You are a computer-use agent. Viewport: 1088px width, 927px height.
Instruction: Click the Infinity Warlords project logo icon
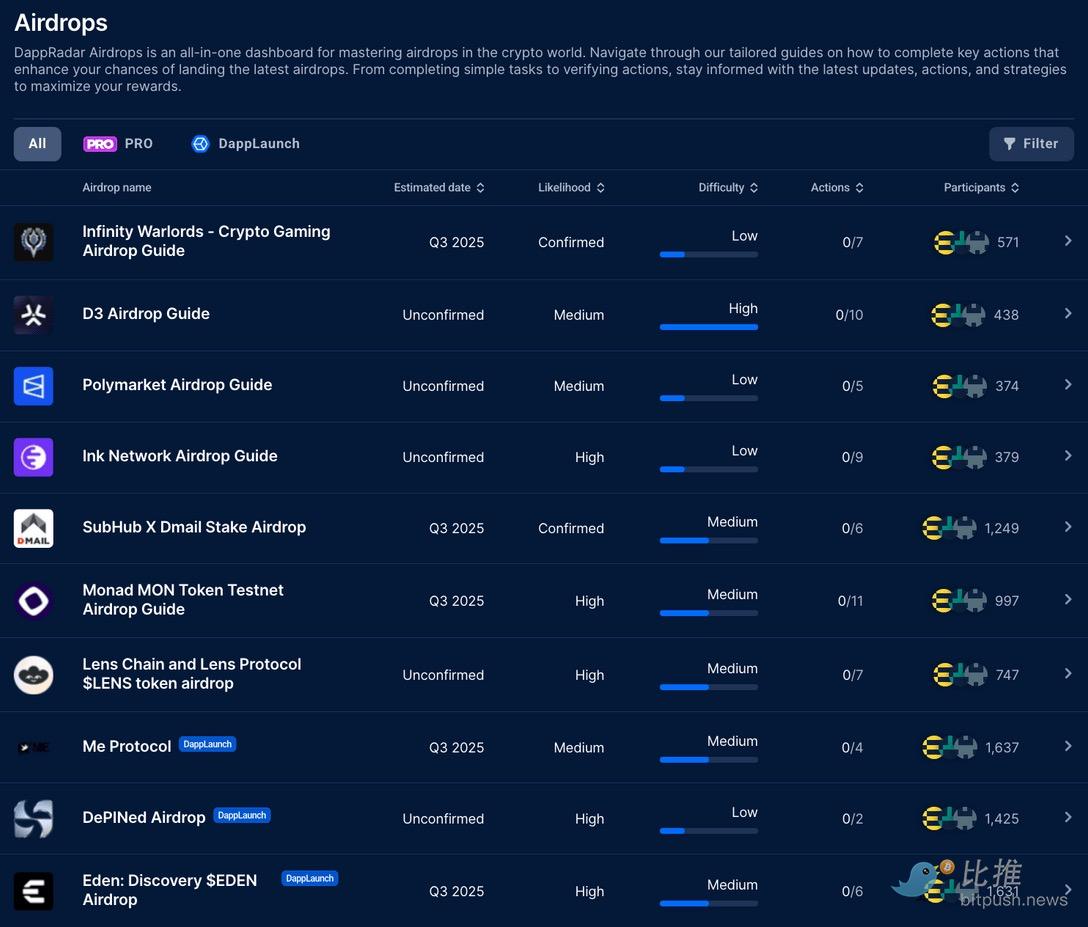click(x=33, y=241)
